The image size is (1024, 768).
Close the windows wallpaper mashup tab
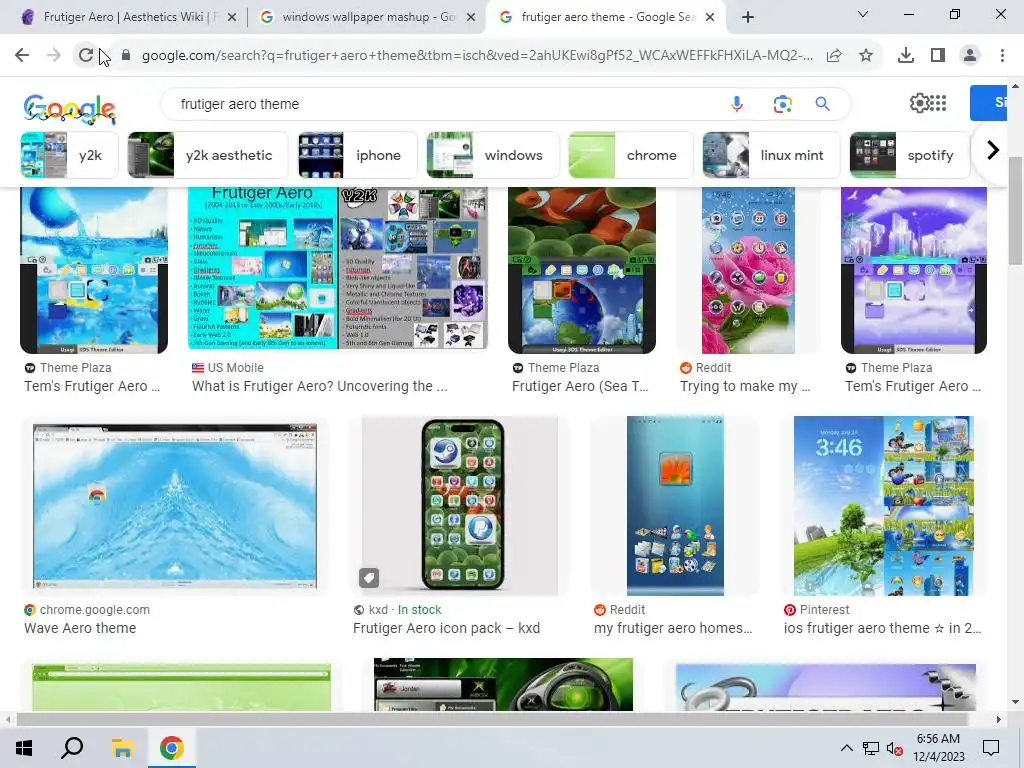(x=471, y=18)
